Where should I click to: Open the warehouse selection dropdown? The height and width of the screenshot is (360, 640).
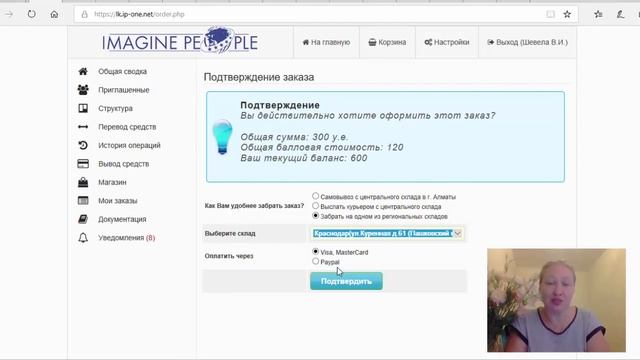pyautogui.click(x=387, y=233)
